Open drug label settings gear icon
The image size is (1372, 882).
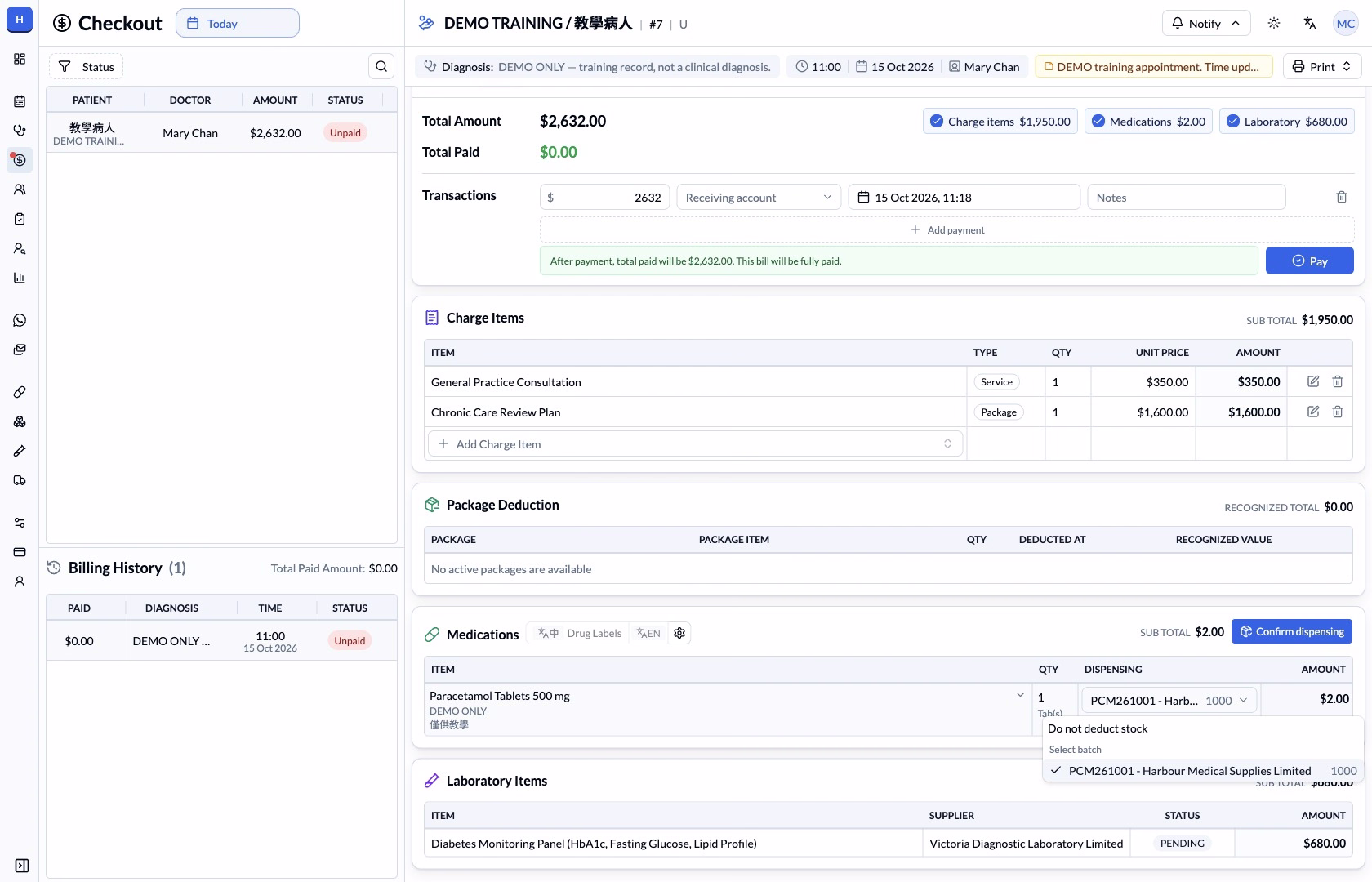click(x=679, y=633)
